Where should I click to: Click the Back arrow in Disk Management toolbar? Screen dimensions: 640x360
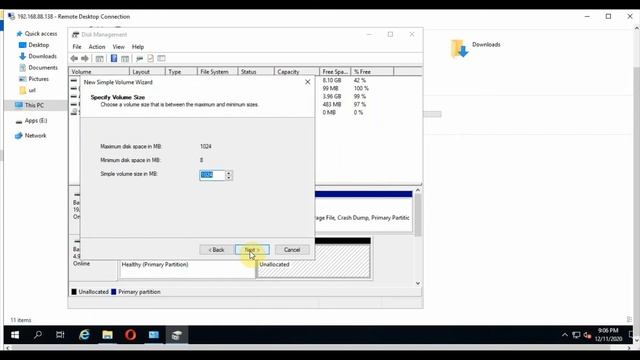tap(74, 58)
